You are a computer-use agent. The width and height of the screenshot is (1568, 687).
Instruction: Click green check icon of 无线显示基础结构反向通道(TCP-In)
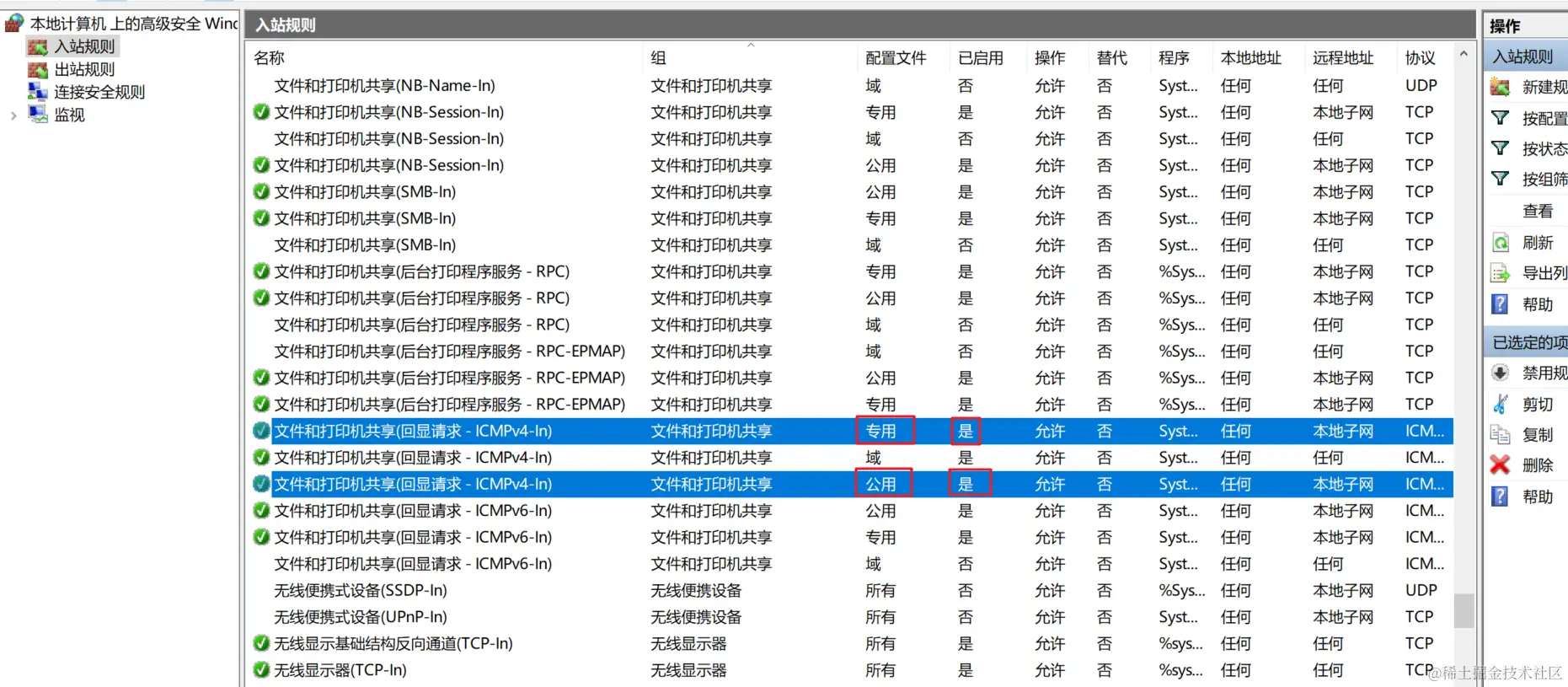(x=261, y=643)
